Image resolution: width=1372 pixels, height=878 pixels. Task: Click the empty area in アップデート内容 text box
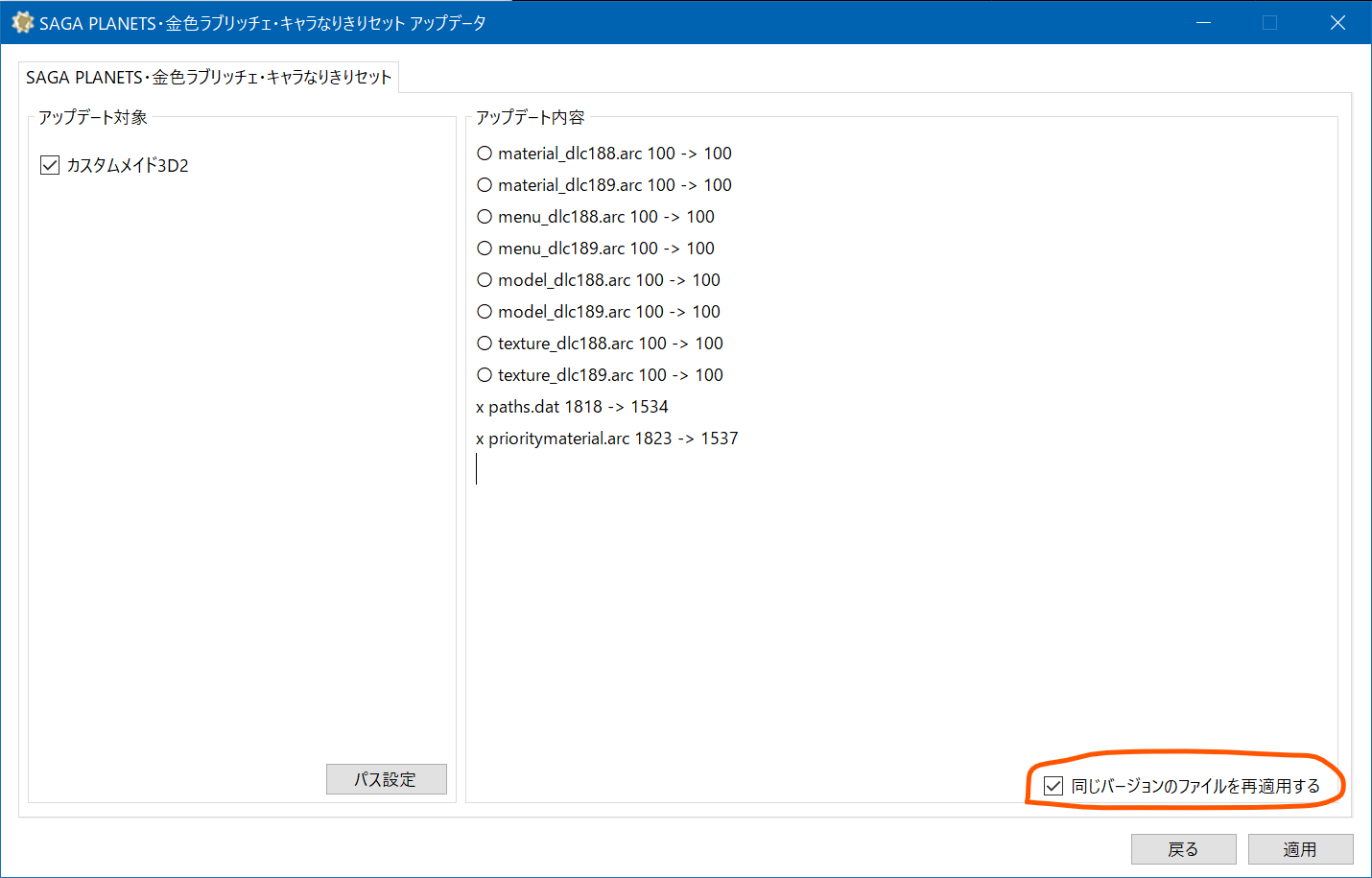[x=902, y=614]
